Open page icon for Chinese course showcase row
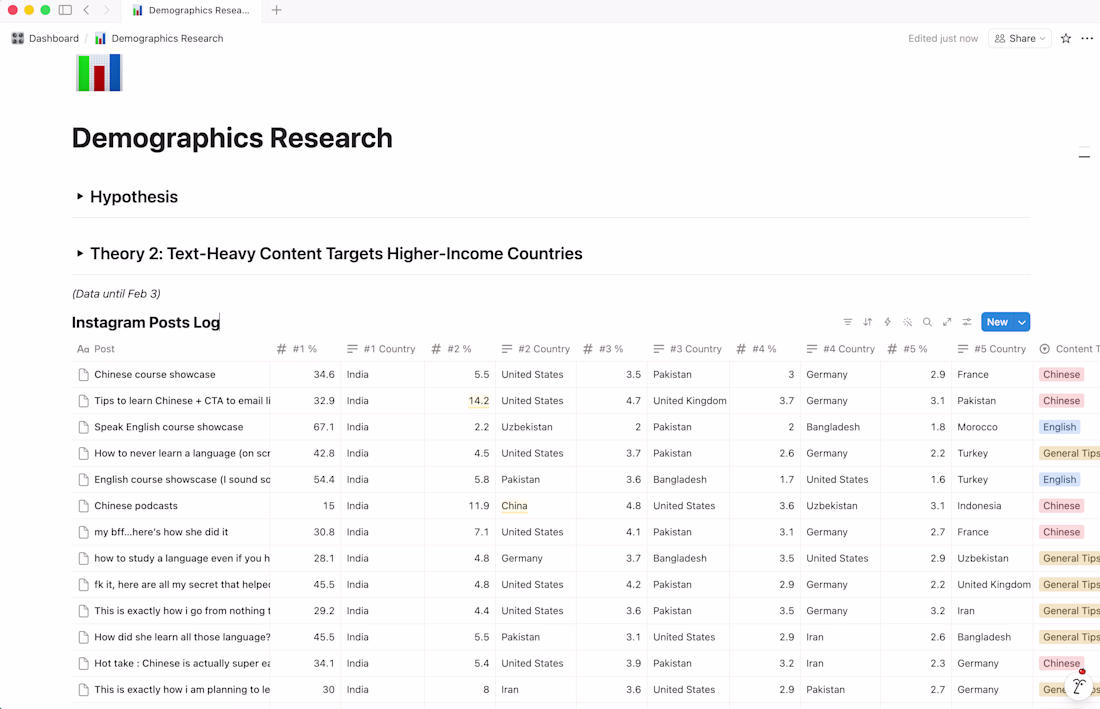Image resolution: width=1100 pixels, height=709 pixels. pos(83,374)
